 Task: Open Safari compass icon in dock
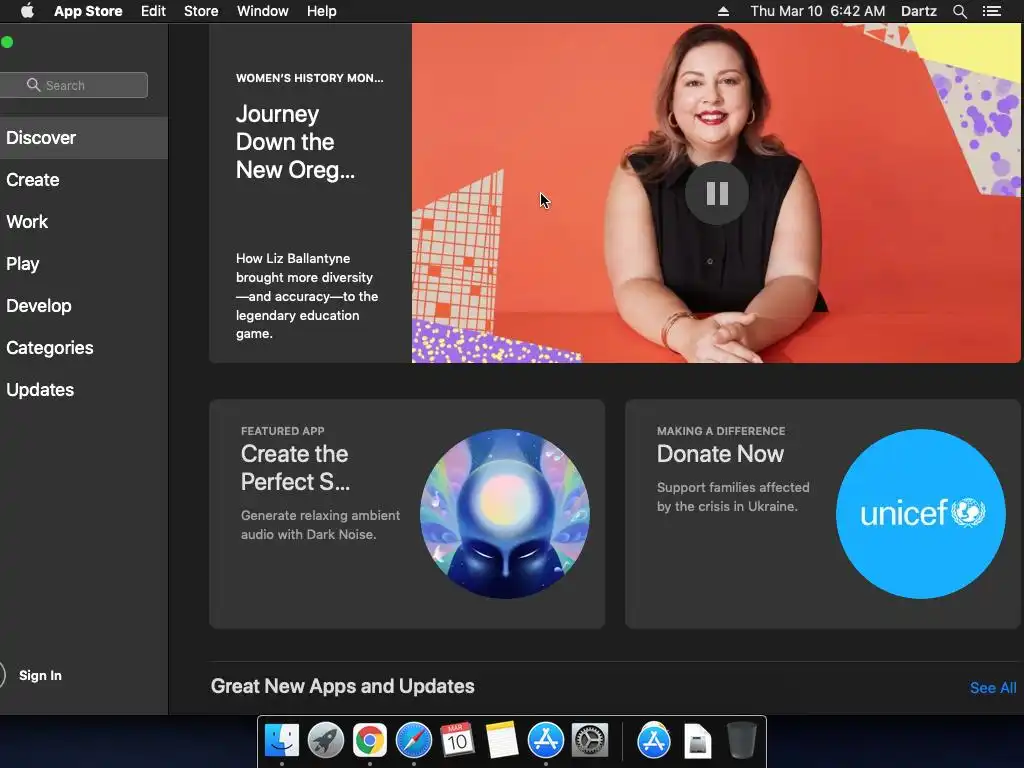413,741
